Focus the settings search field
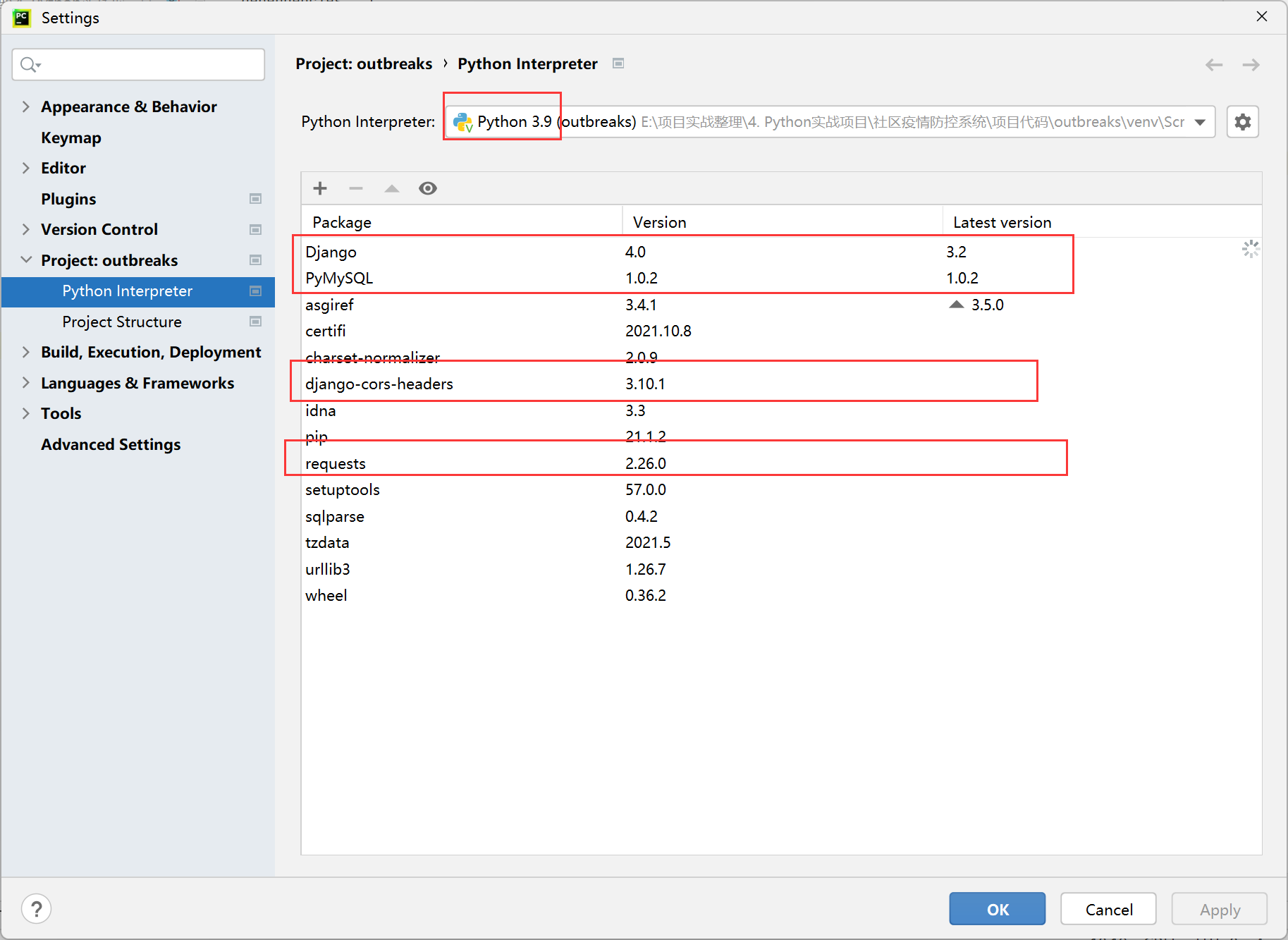Viewport: 1288px width, 940px height. (x=138, y=65)
